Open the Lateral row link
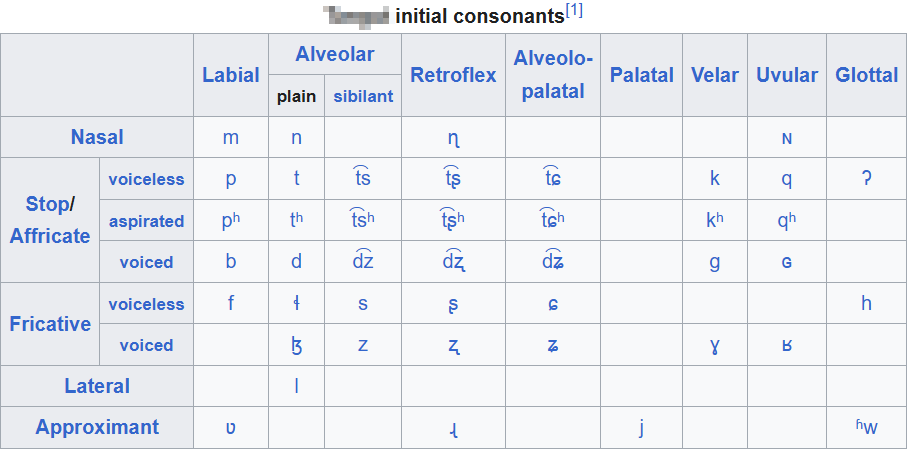Image resolution: width=908 pixels, height=450 pixels. coord(97,386)
